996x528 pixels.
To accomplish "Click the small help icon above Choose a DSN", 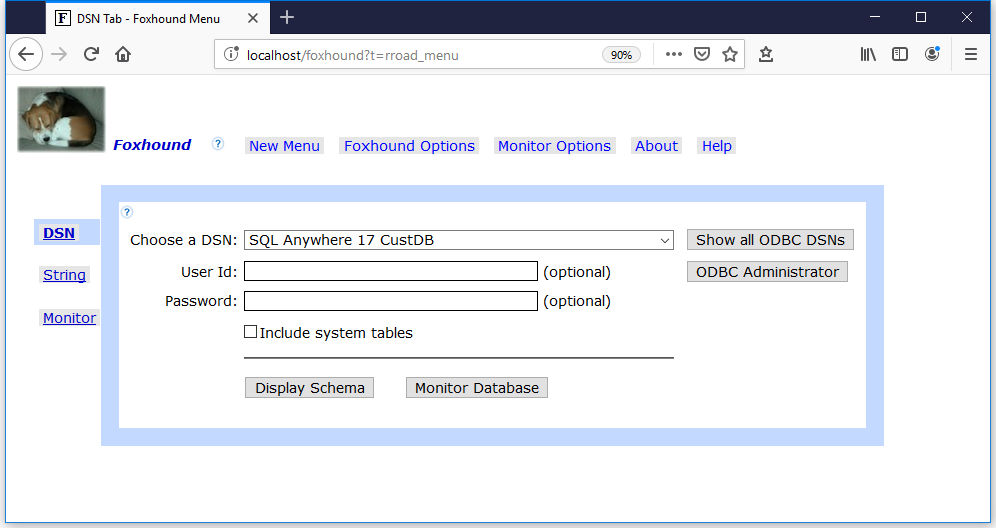I will (x=127, y=212).
